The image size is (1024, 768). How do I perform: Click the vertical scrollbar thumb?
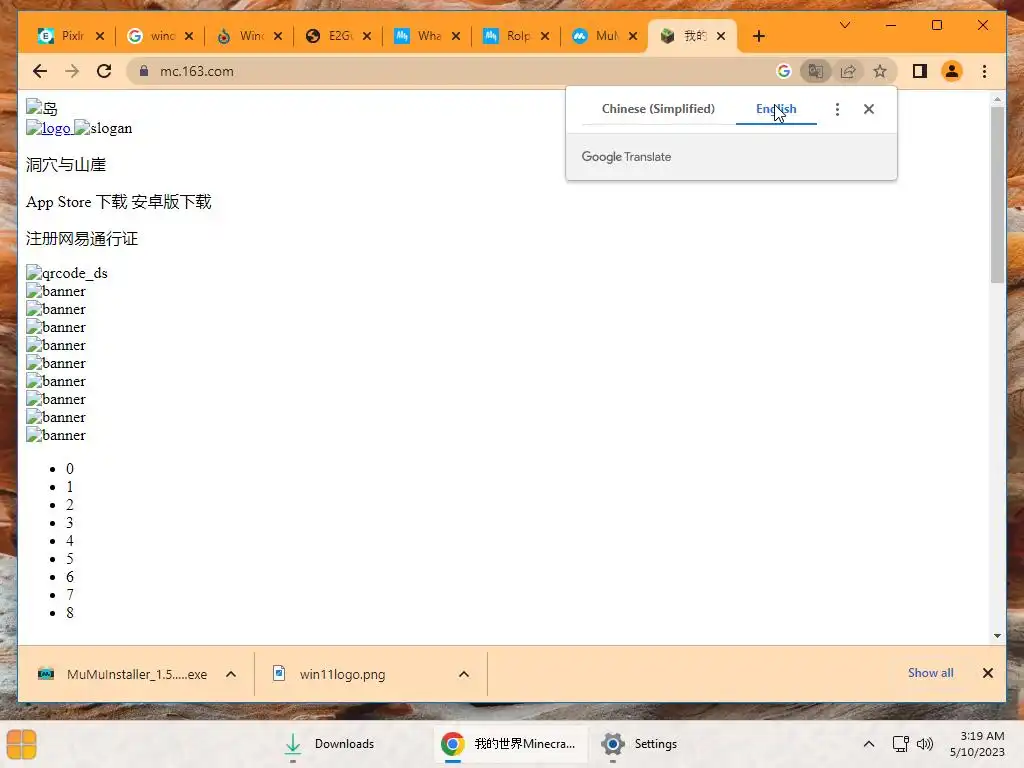click(997, 195)
